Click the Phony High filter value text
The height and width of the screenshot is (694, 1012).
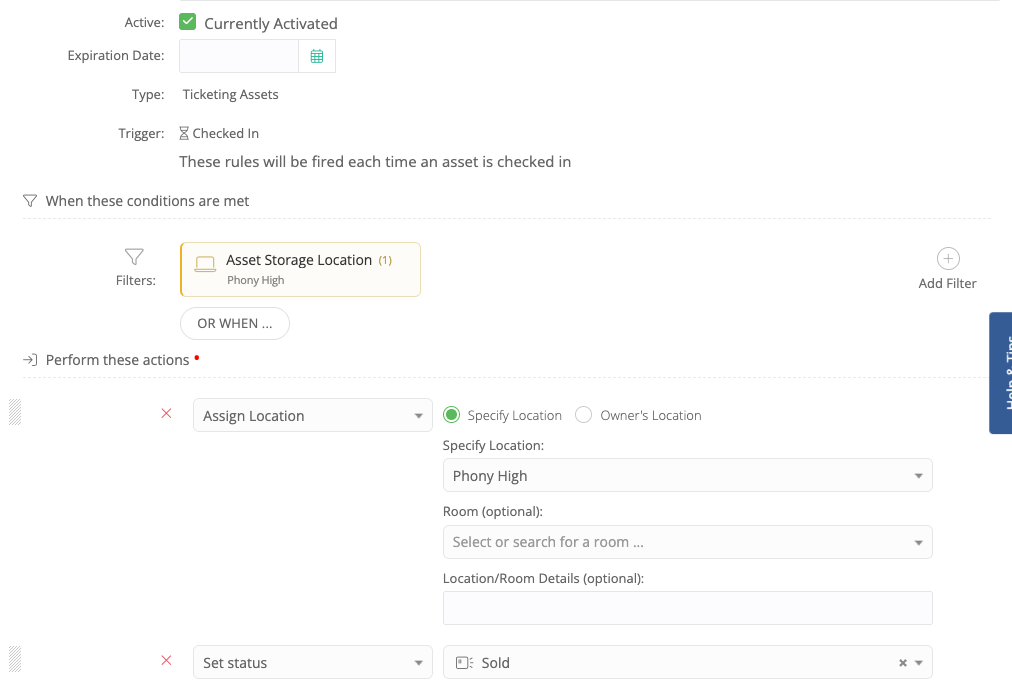pyautogui.click(x=256, y=280)
